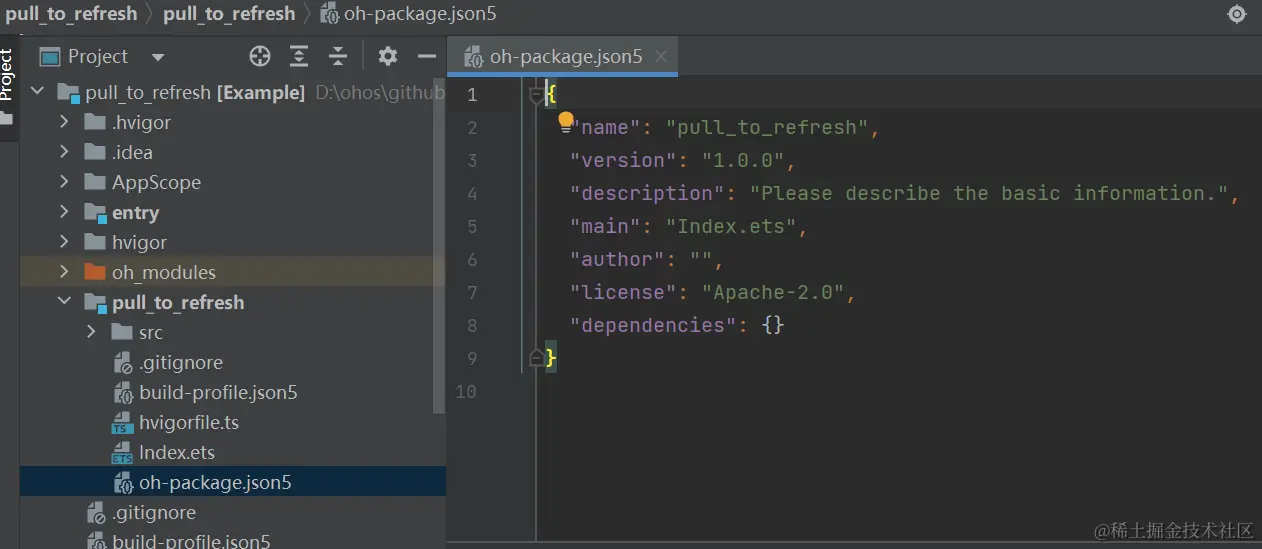Expand the src folder
This screenshot has height=549, width=1262.
click(x=91, y=332)
